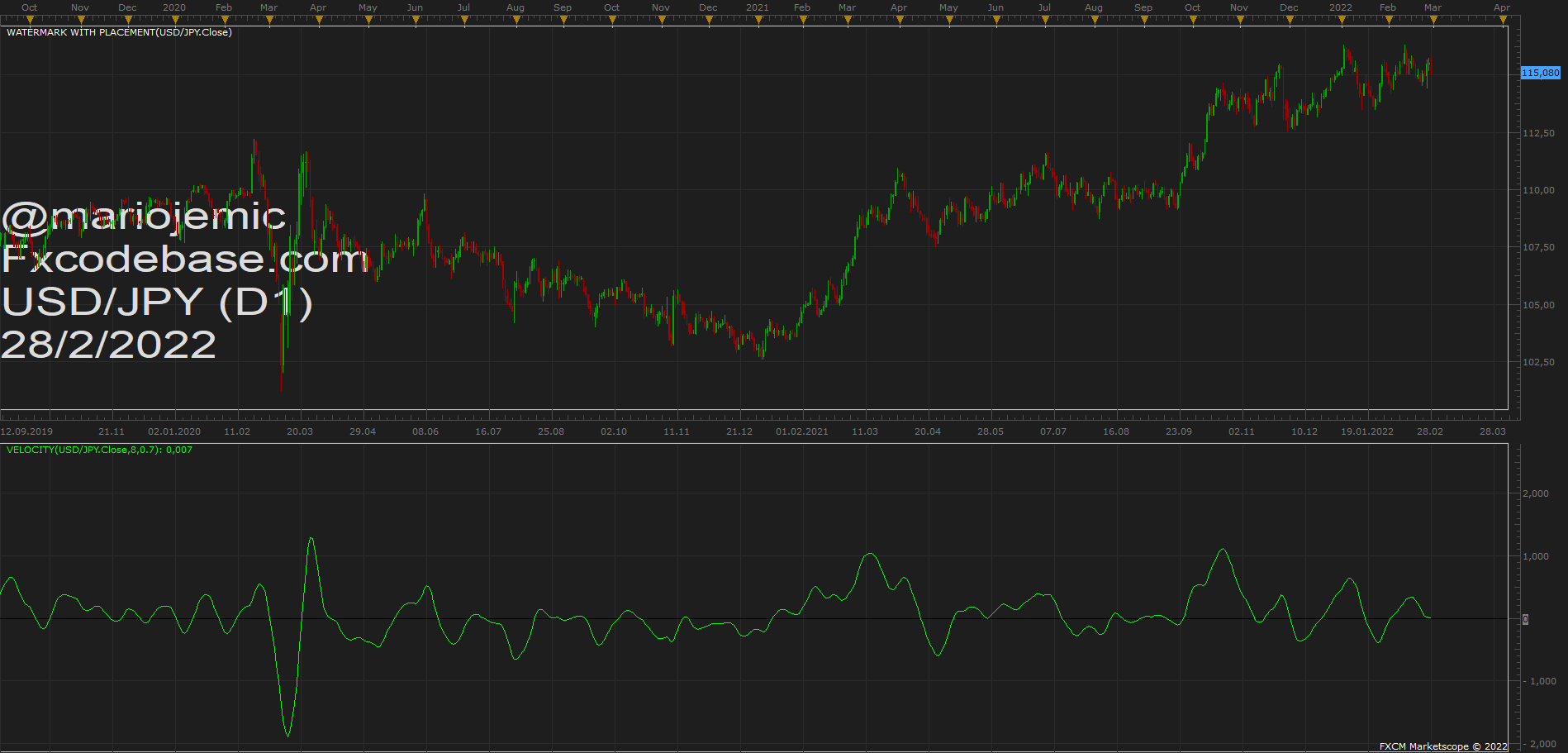Image resolution: width=1568 pixels, height=753 pixels.
Task: Click the 20.03 date on time axis
Action: (x=300, y=431)
